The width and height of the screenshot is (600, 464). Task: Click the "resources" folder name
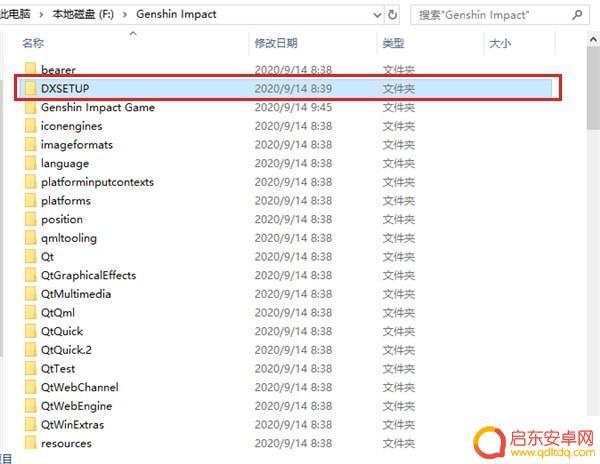click(x=66, y=443)
